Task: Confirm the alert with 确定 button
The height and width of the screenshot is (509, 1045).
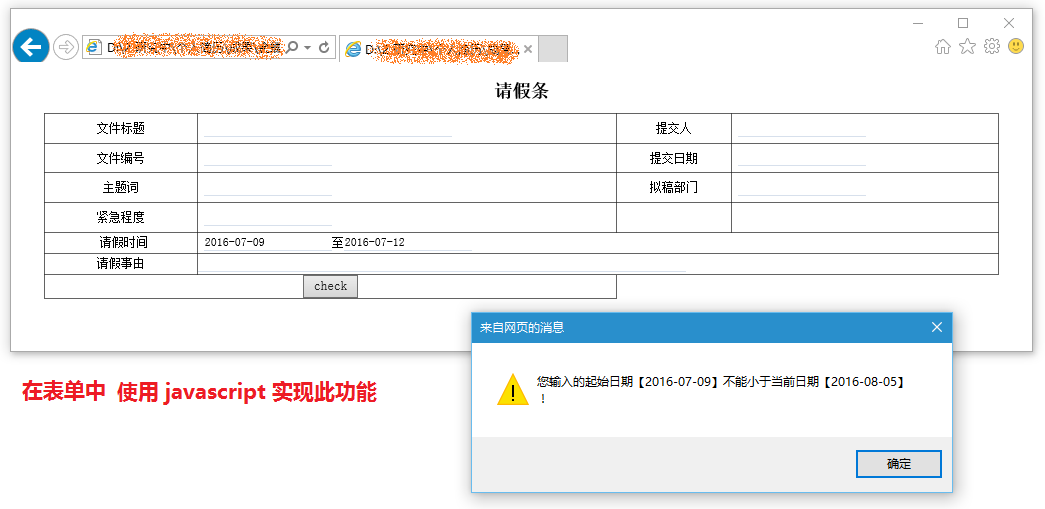Action: [x=898, y=464]
